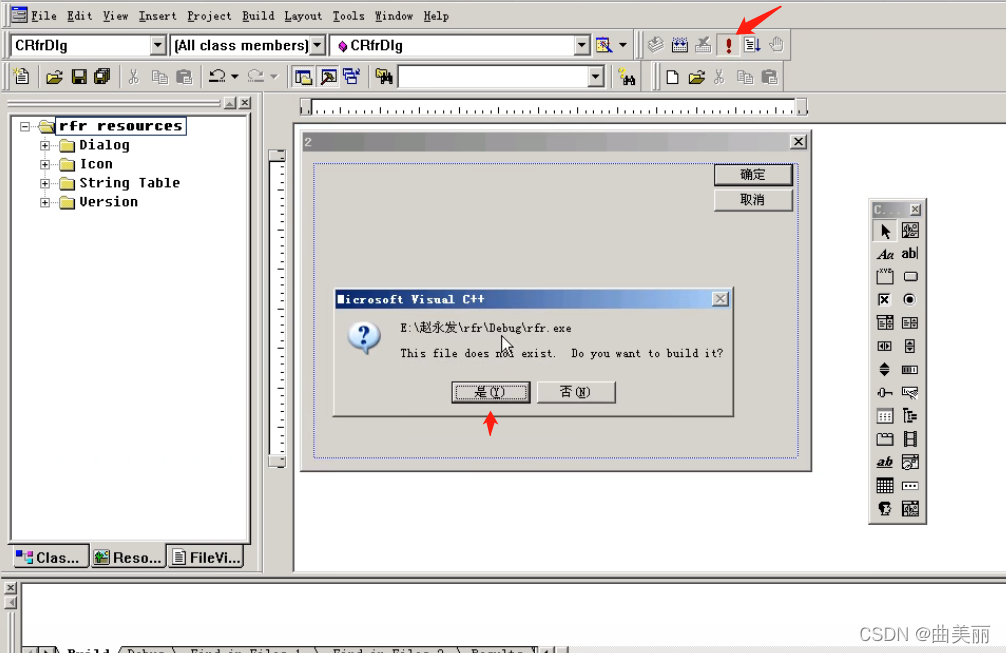Select the IP Address control tool

tap(910, 486)
